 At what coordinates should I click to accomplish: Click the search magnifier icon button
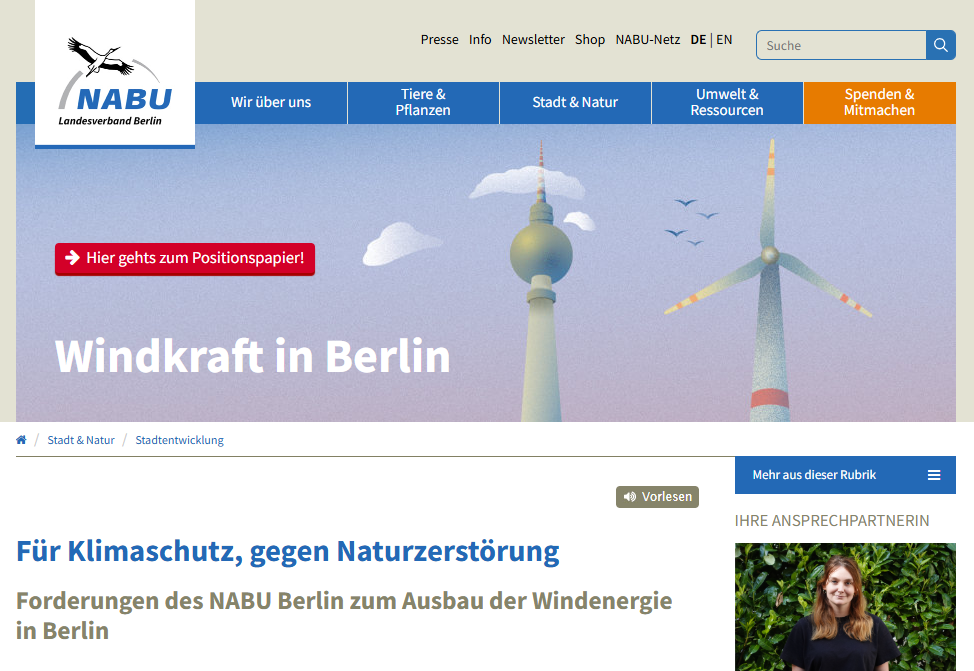click(x=940, y=45)
